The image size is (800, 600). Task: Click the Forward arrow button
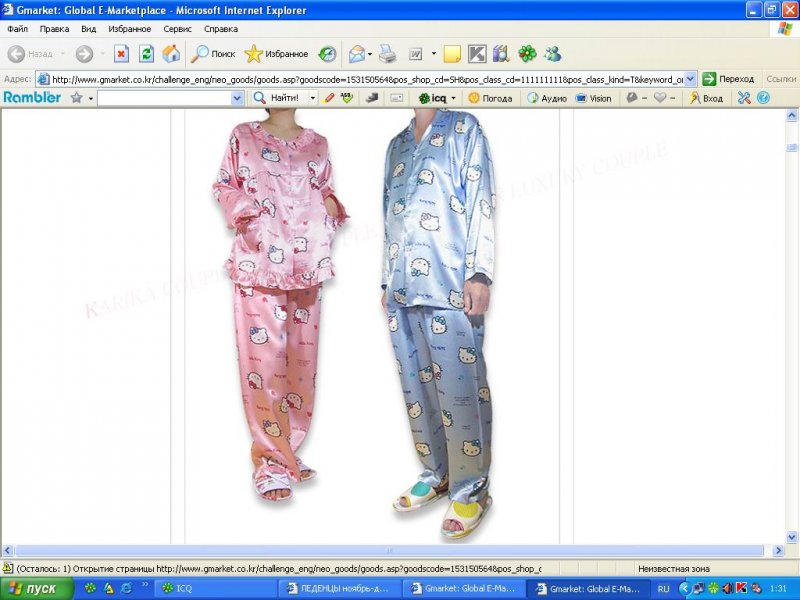click(x=84, y=54)
